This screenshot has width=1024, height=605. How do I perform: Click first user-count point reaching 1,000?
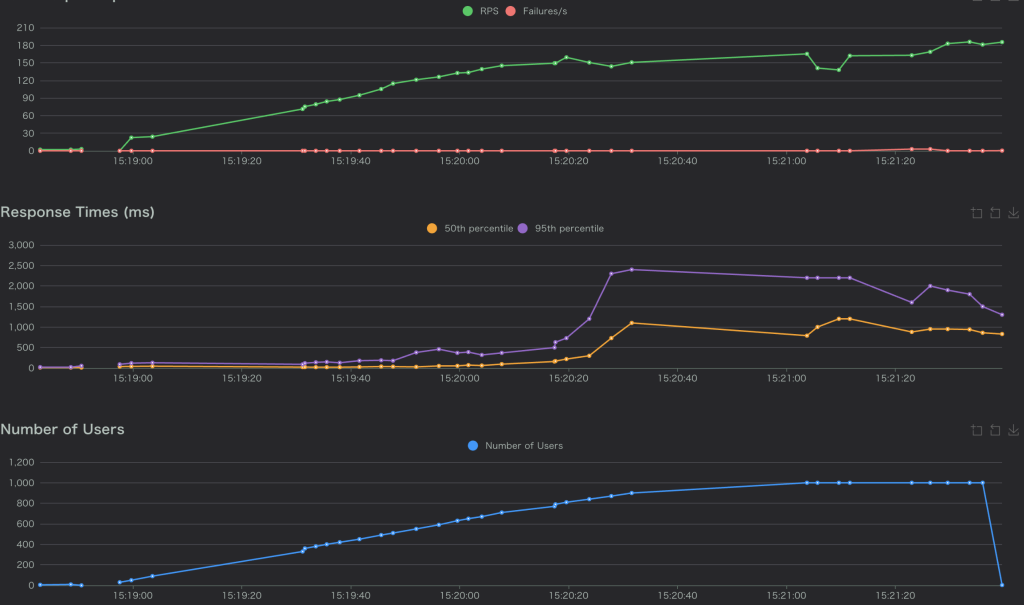(806, 483)
